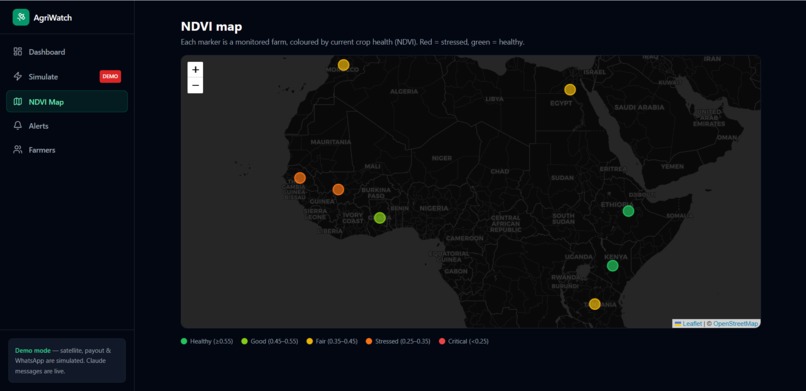Viewport: 806px width, 391px height.
Task: Select the orange farm marker in Senegal
Action: click(300, 178)
